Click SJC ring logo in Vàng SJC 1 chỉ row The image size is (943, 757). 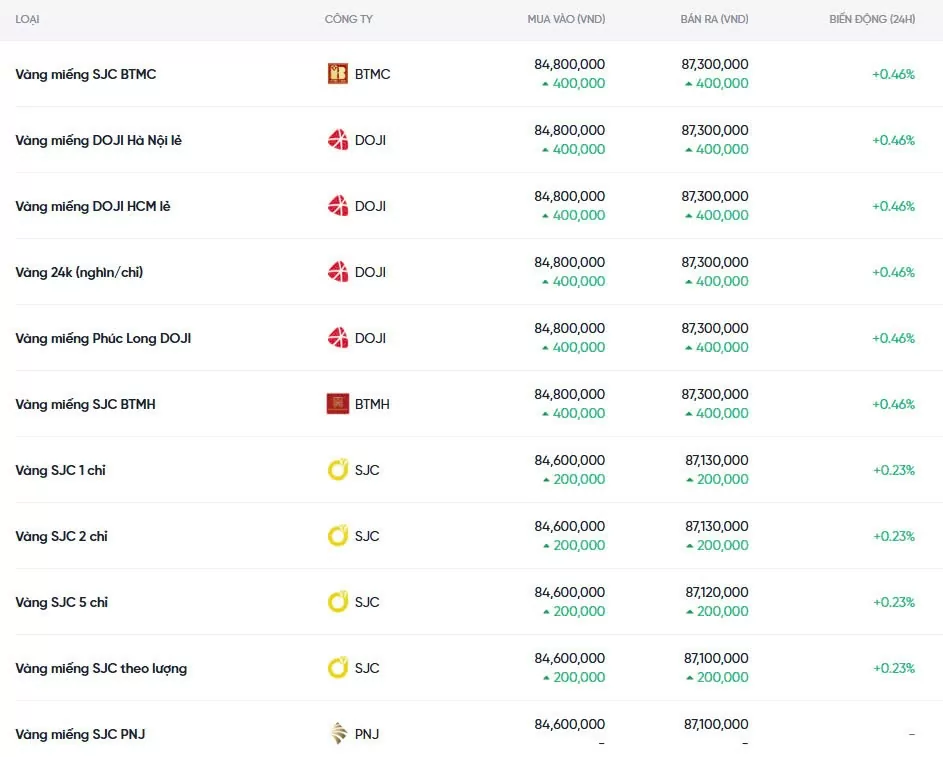[x=337, y=470]
